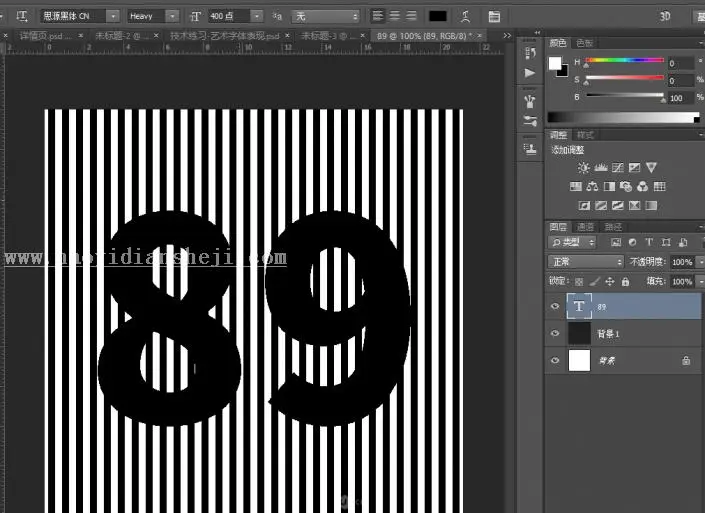Filter layers by pixel layers
705x513 pixels.
[616, 242]
